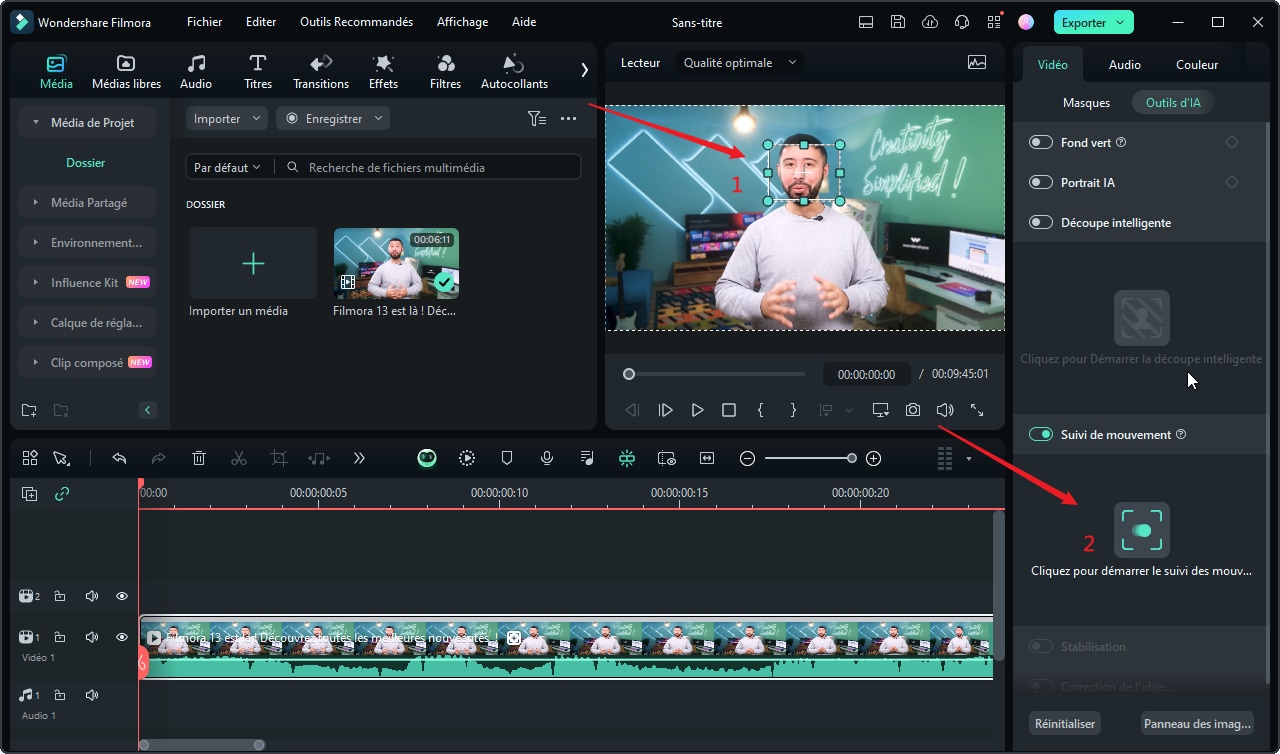Click the fullscreen preview icon
Screen dimensions: 1280x754
pos(977,410)
